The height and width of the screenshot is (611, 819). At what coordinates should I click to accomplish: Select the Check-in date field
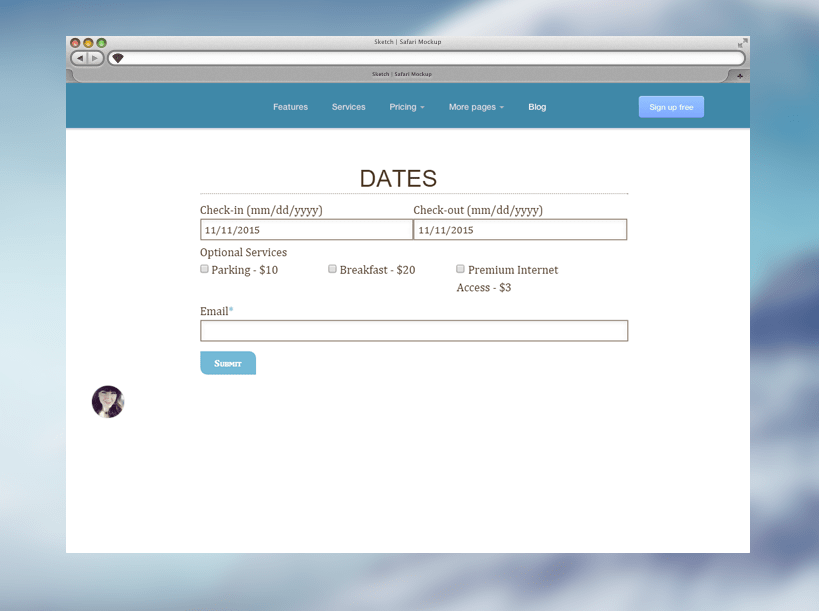306,229
